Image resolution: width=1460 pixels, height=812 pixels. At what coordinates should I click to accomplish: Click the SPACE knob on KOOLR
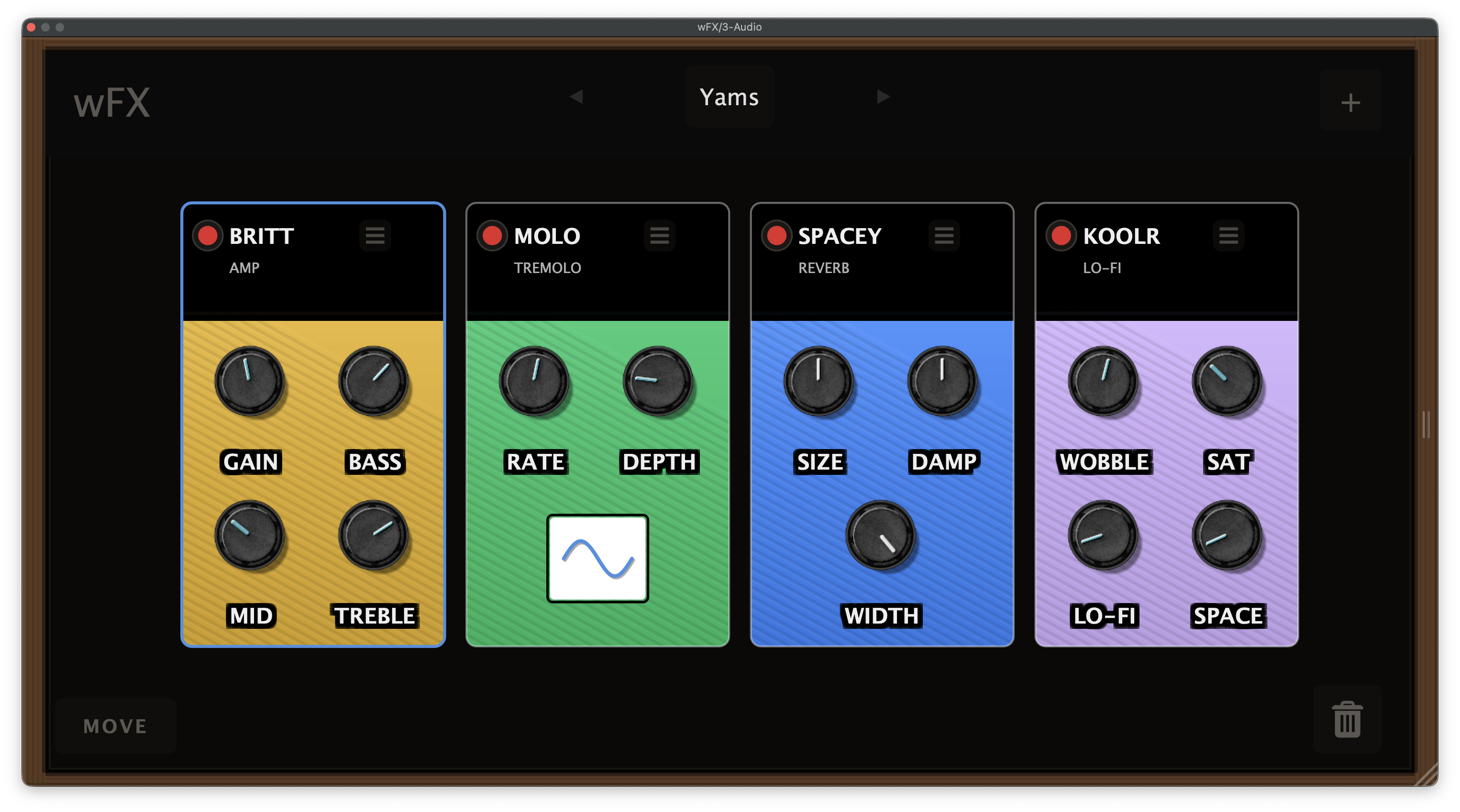pyautogui.click(x=1227, y=535)
